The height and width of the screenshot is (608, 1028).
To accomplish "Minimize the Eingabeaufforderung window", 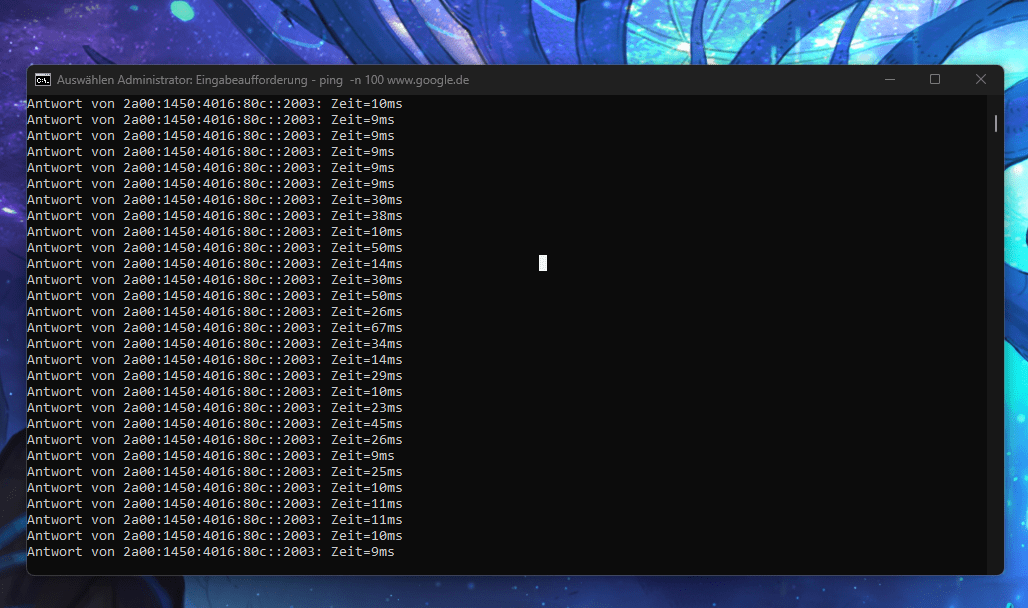I will 890,79.
